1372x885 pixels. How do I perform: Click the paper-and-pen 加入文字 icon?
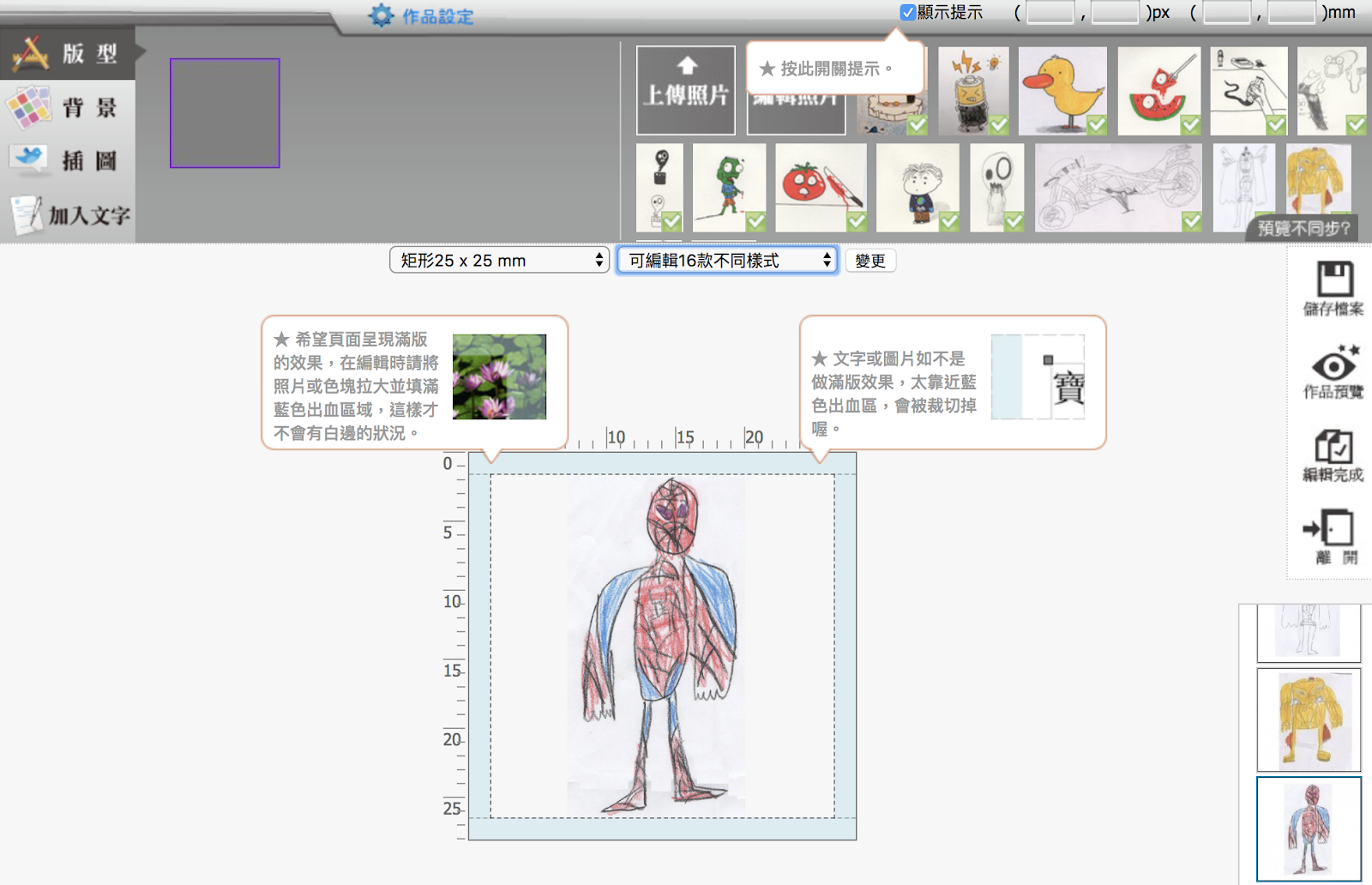(27, 214)
